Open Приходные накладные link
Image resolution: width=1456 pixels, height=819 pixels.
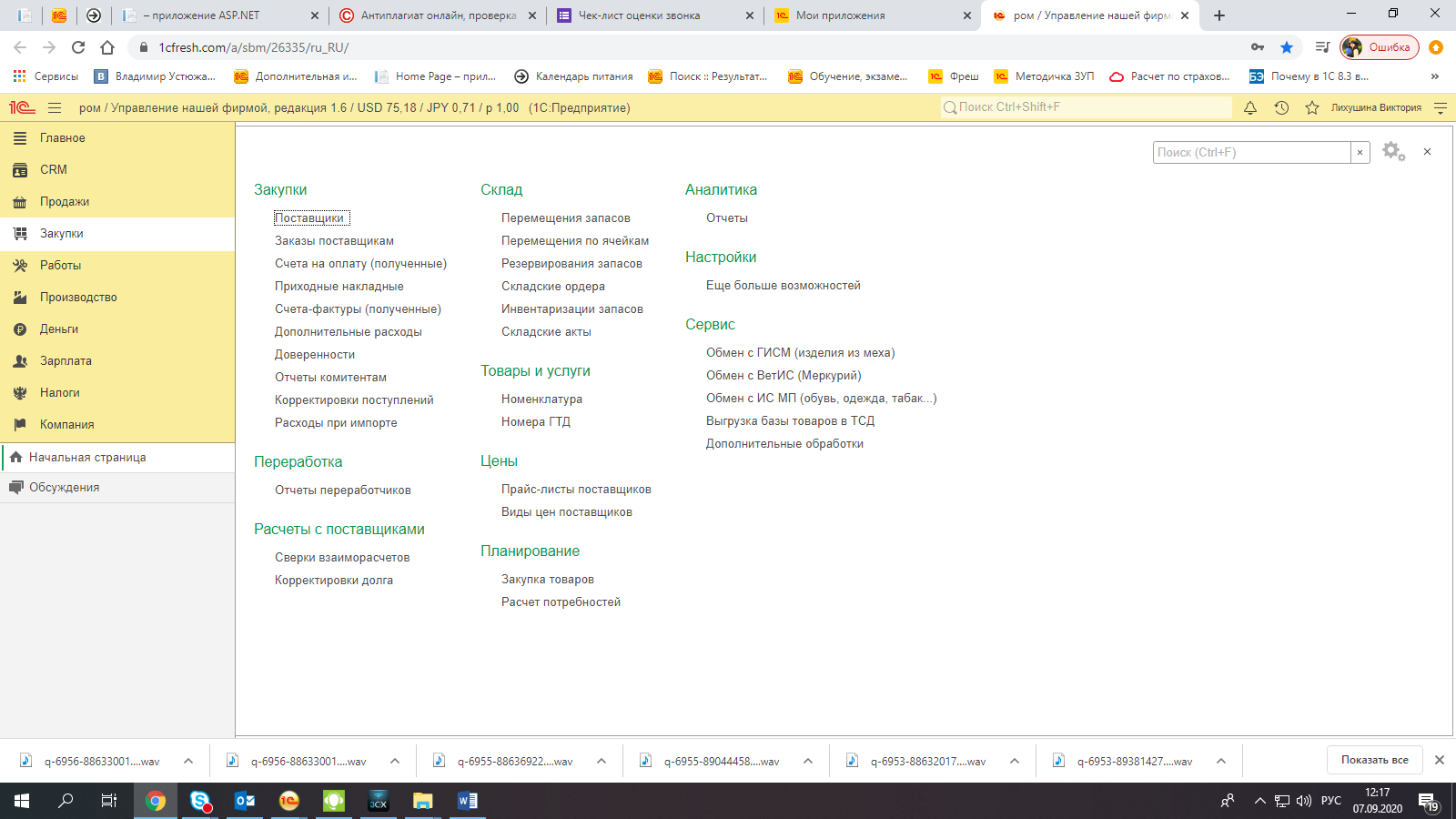(x=339, y=287)
